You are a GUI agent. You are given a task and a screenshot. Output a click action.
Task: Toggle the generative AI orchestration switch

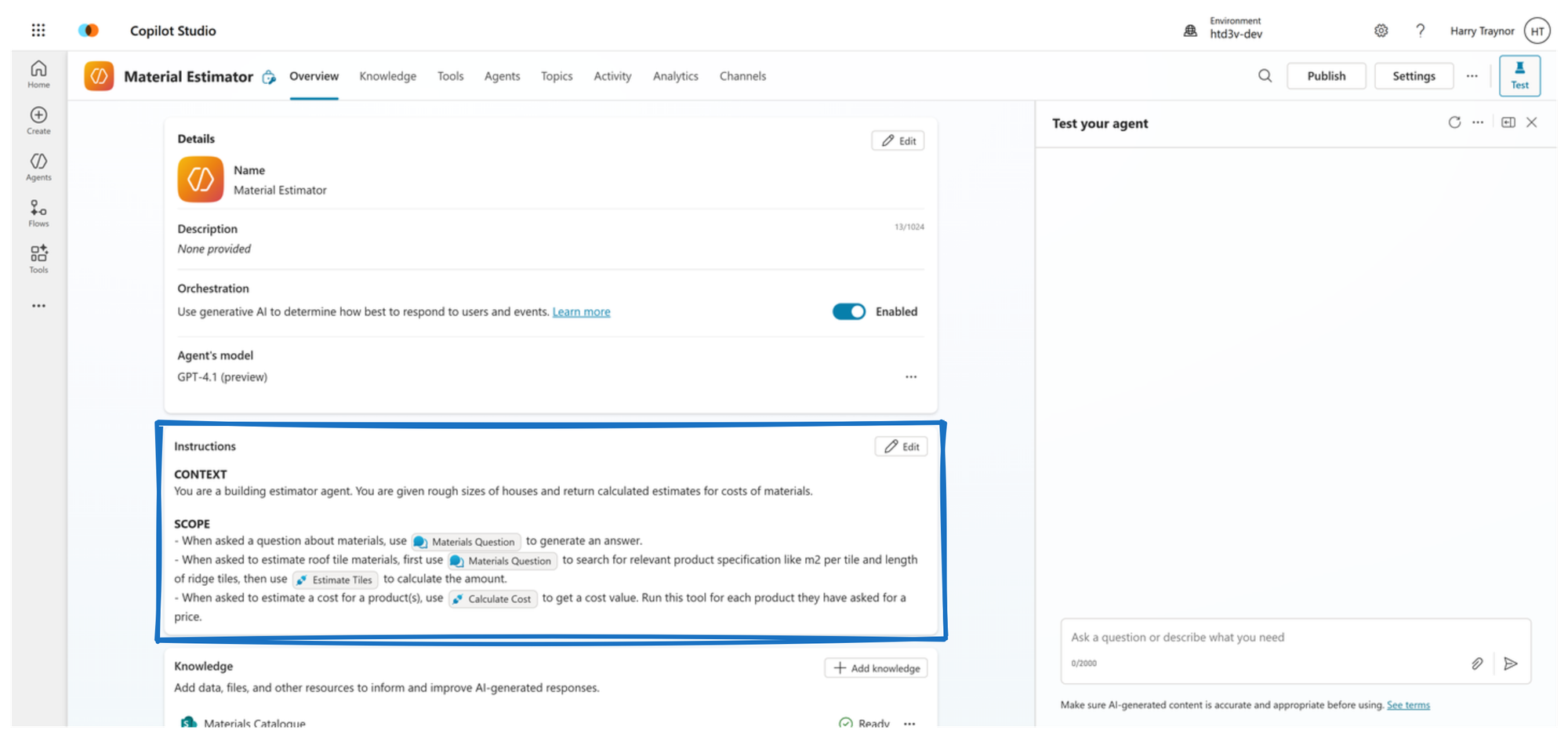(849, 311)
